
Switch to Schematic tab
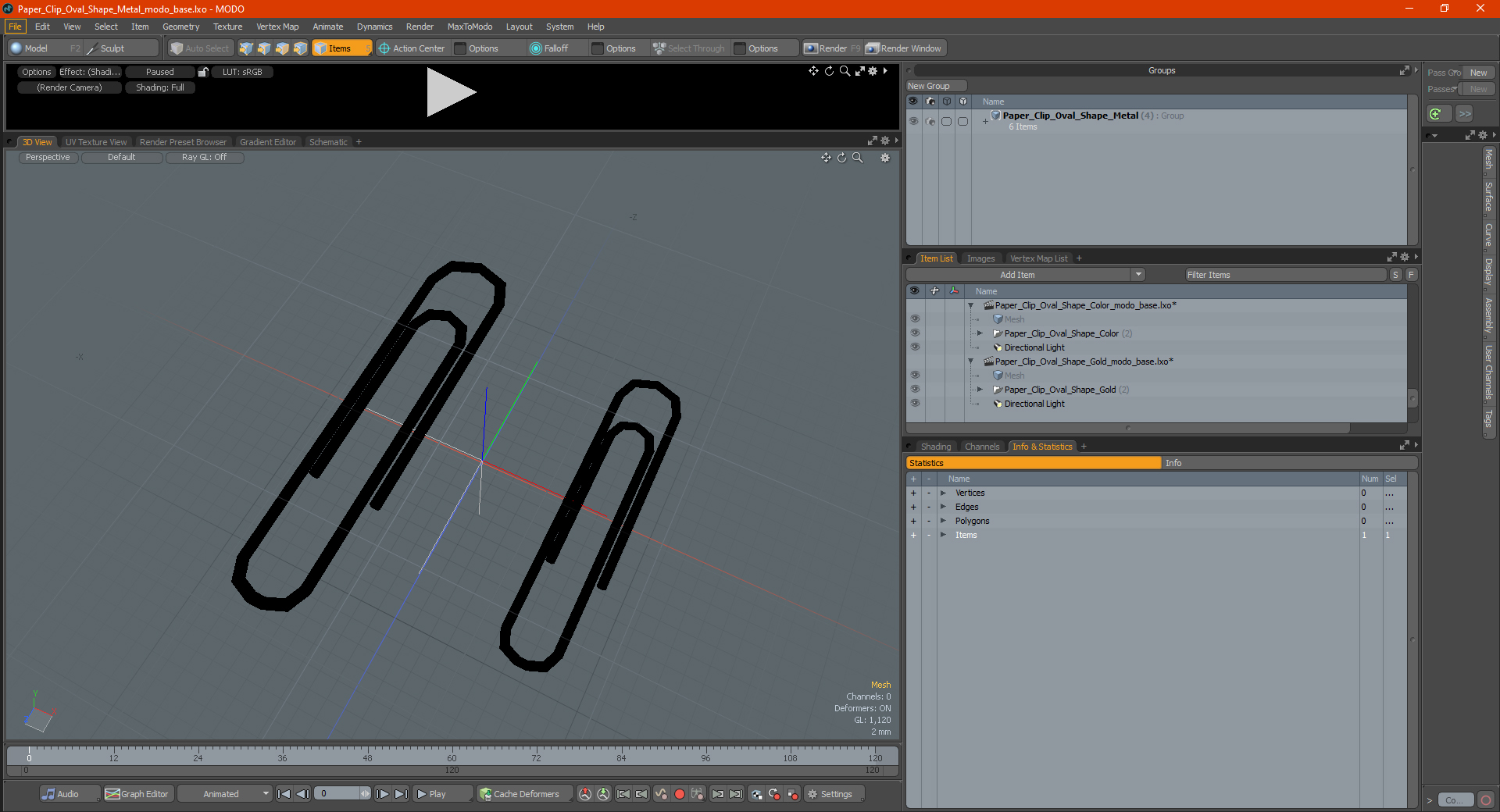click(x=328, y=142)
